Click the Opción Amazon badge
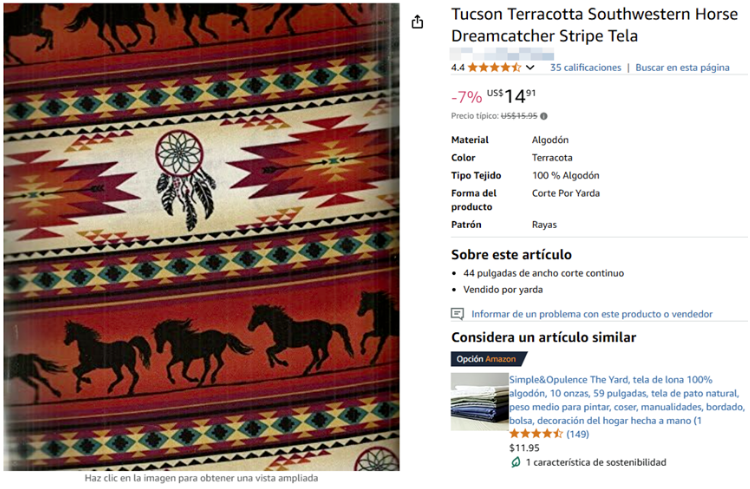Screen dimensions: 750x489 (488, 359)
